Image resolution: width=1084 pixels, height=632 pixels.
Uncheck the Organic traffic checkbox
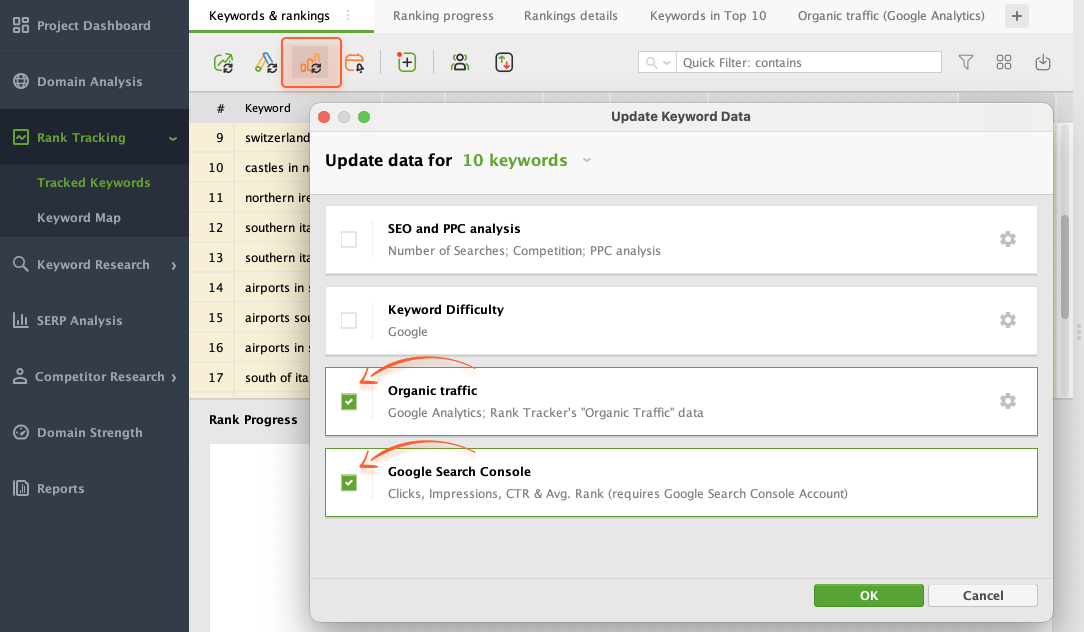point(349,402)
